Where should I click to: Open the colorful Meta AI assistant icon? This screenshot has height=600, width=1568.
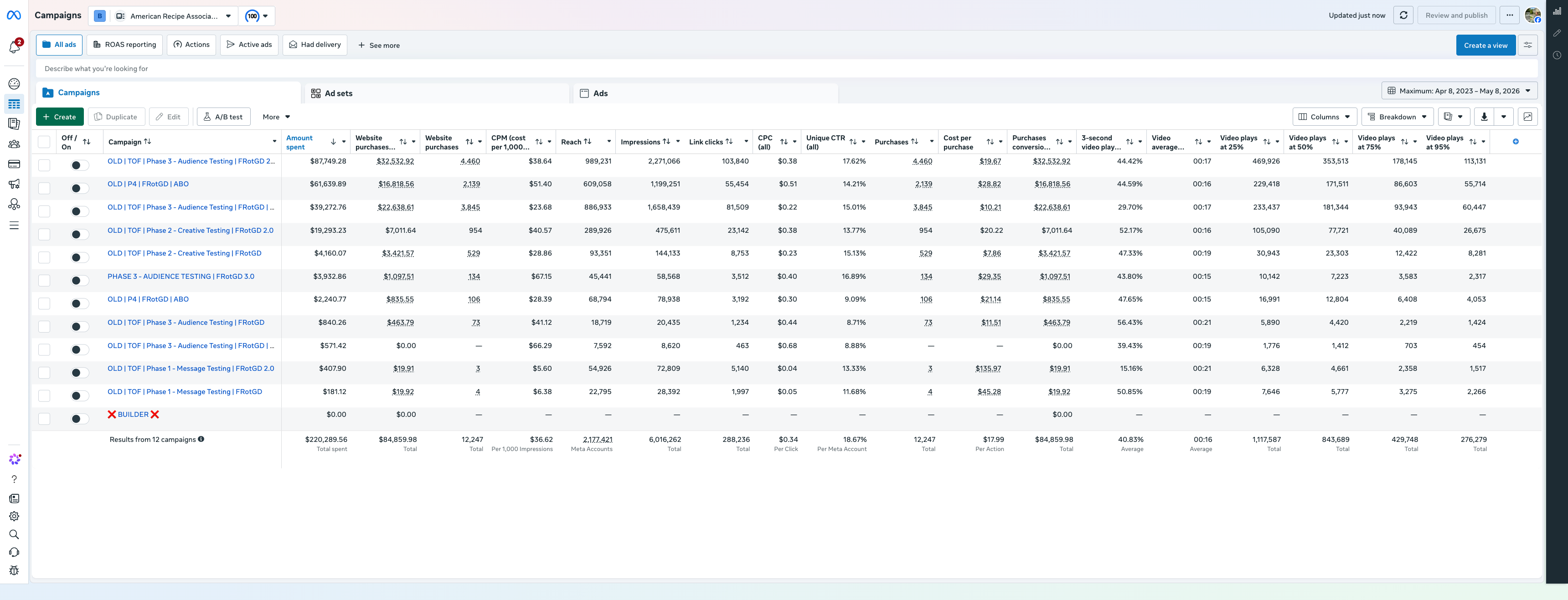click(x=14, y=459)
